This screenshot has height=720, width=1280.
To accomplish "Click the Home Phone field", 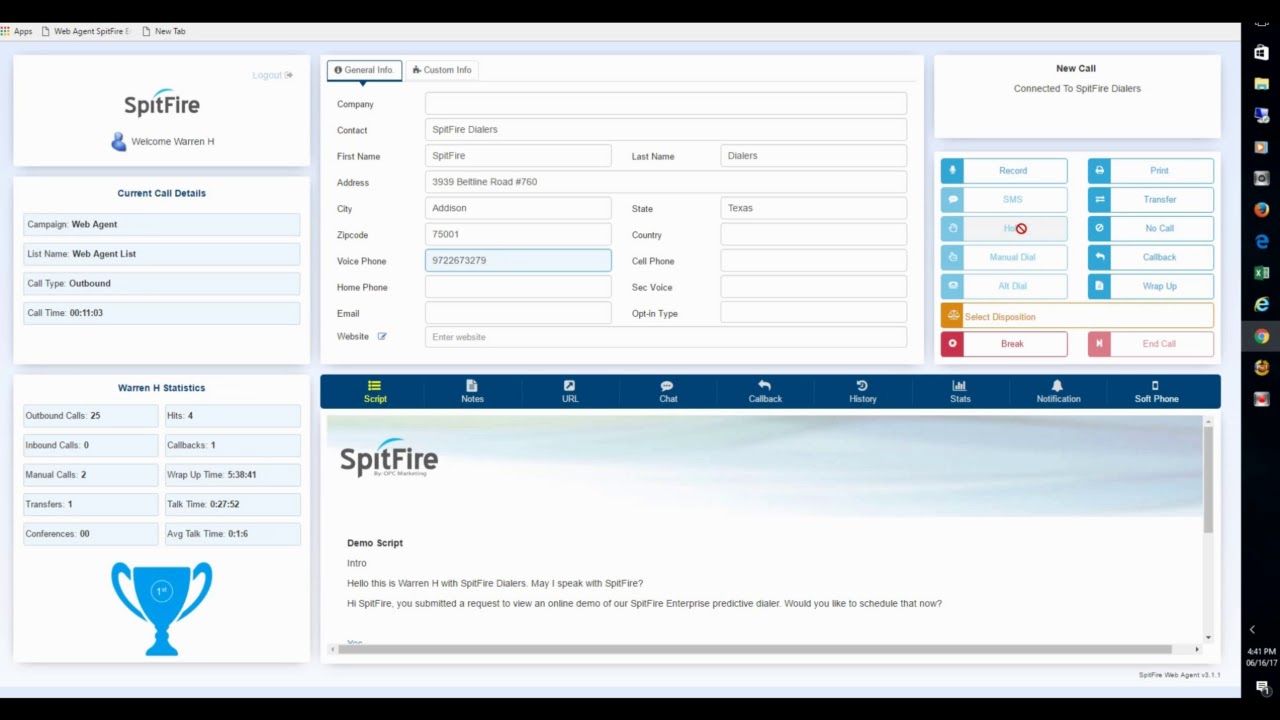I will 518,287.
